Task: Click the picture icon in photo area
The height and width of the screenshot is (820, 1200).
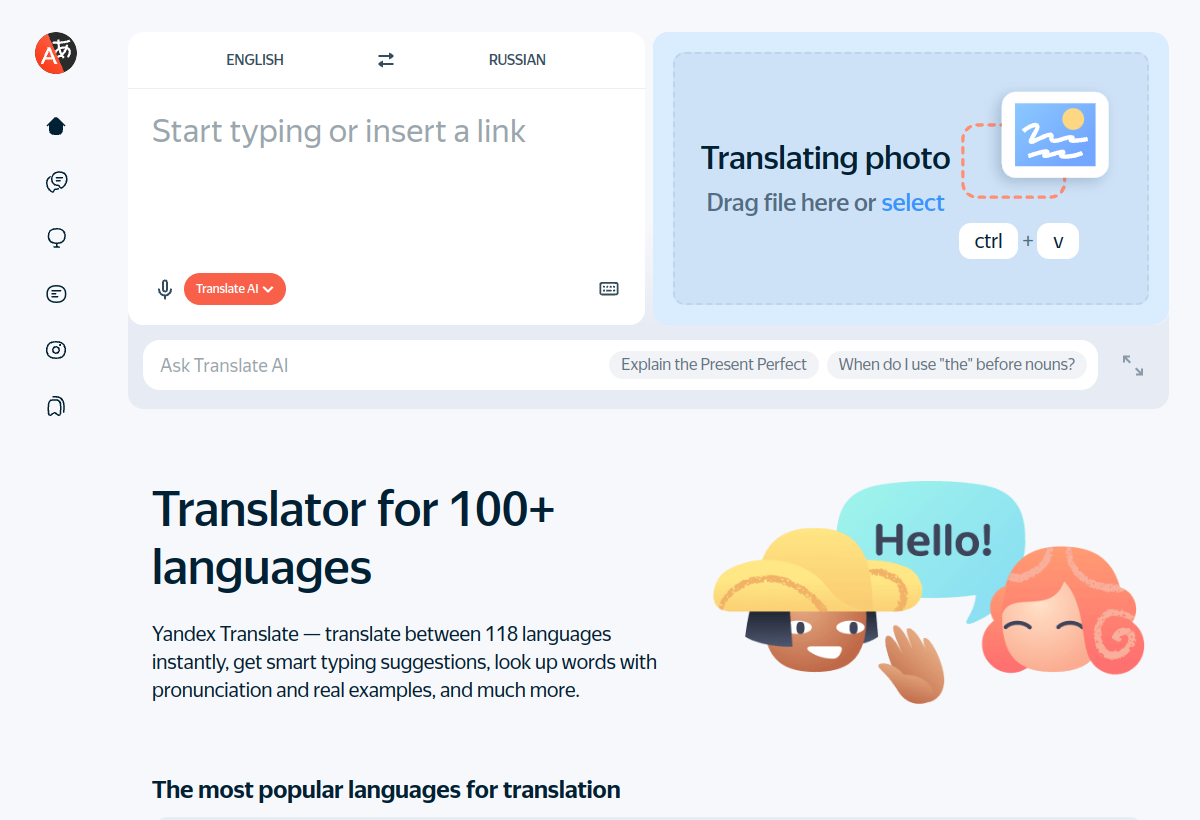Action: pyautogui.click(x=1055, y=135)
